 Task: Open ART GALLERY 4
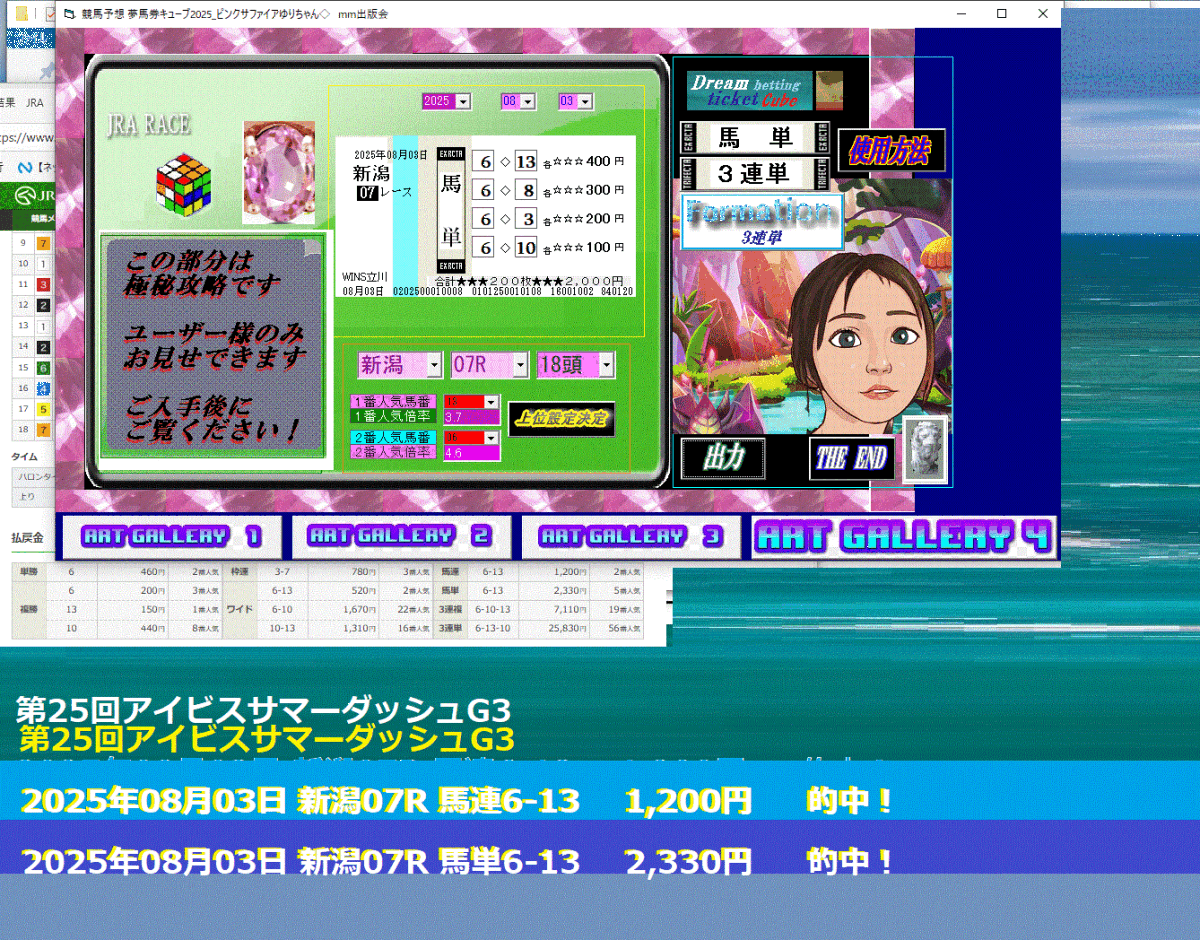tap(904, 537)
